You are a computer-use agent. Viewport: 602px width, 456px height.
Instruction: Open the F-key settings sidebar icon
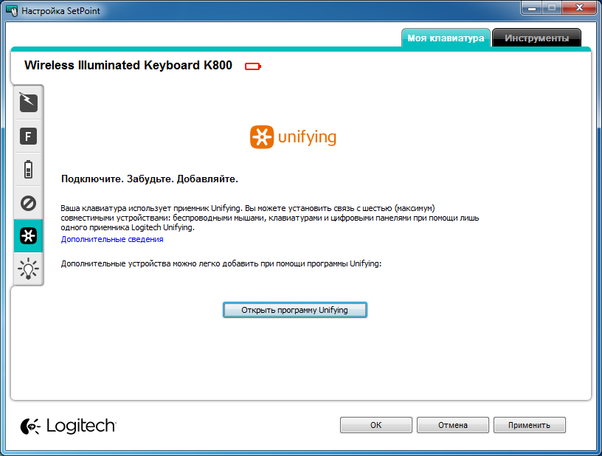pyautogui.click(x=28, y=136)
